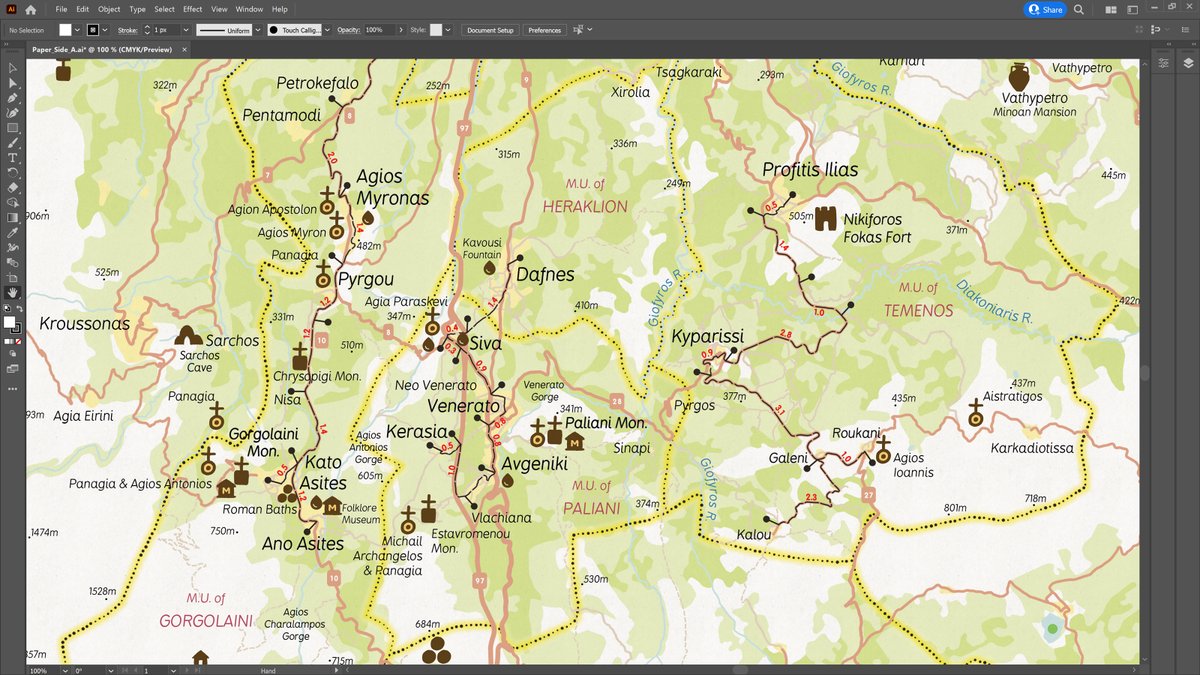Close the Paper_Side_A.ai document tab
This screenshot has width=1200, height=675.
click(184, 48)
